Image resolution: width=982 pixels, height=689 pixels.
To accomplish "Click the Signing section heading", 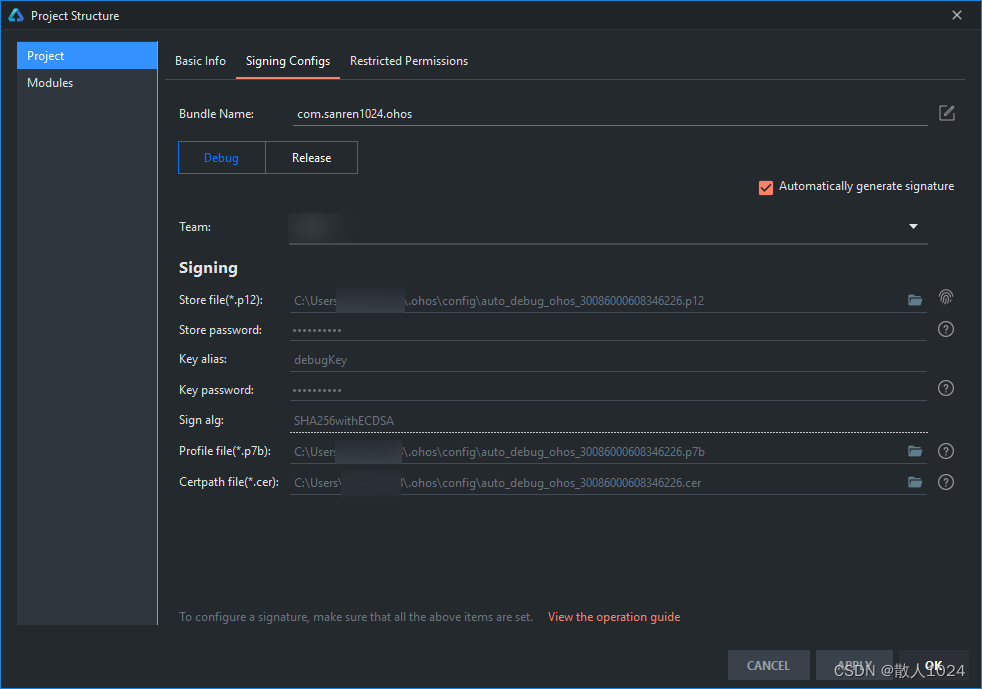I will pos(208,268).
